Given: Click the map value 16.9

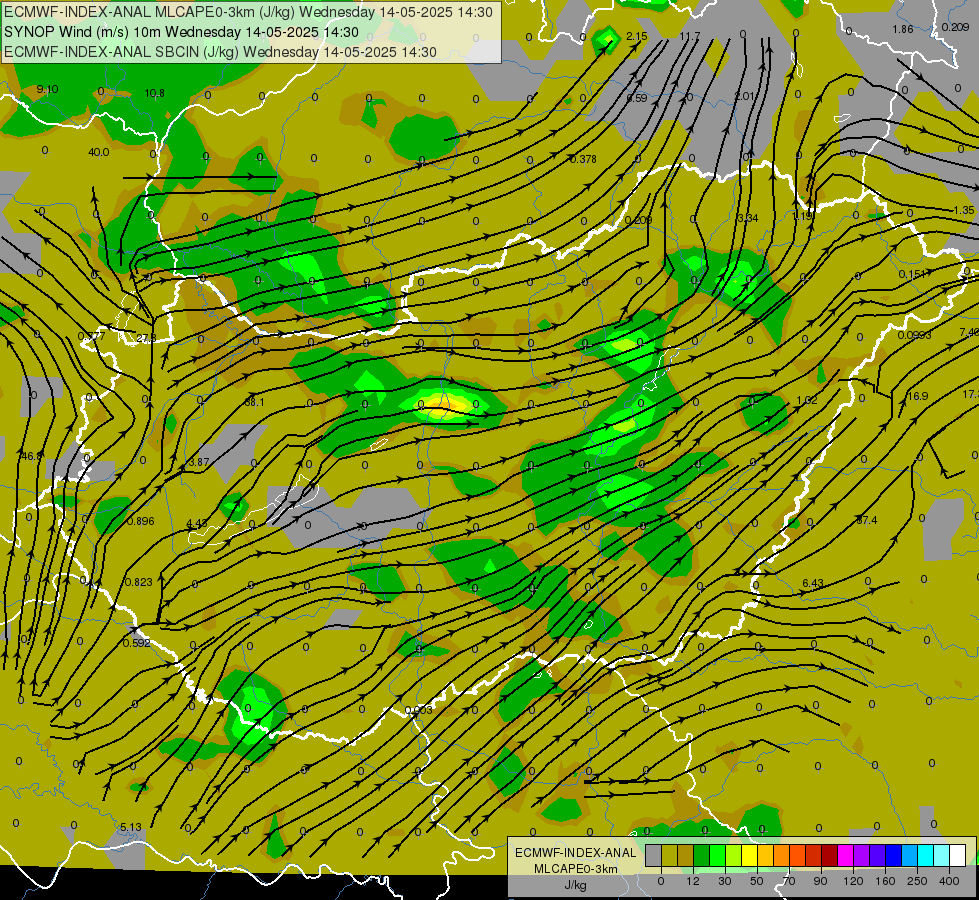Looking at the screenshot, I should pos(918,397).
